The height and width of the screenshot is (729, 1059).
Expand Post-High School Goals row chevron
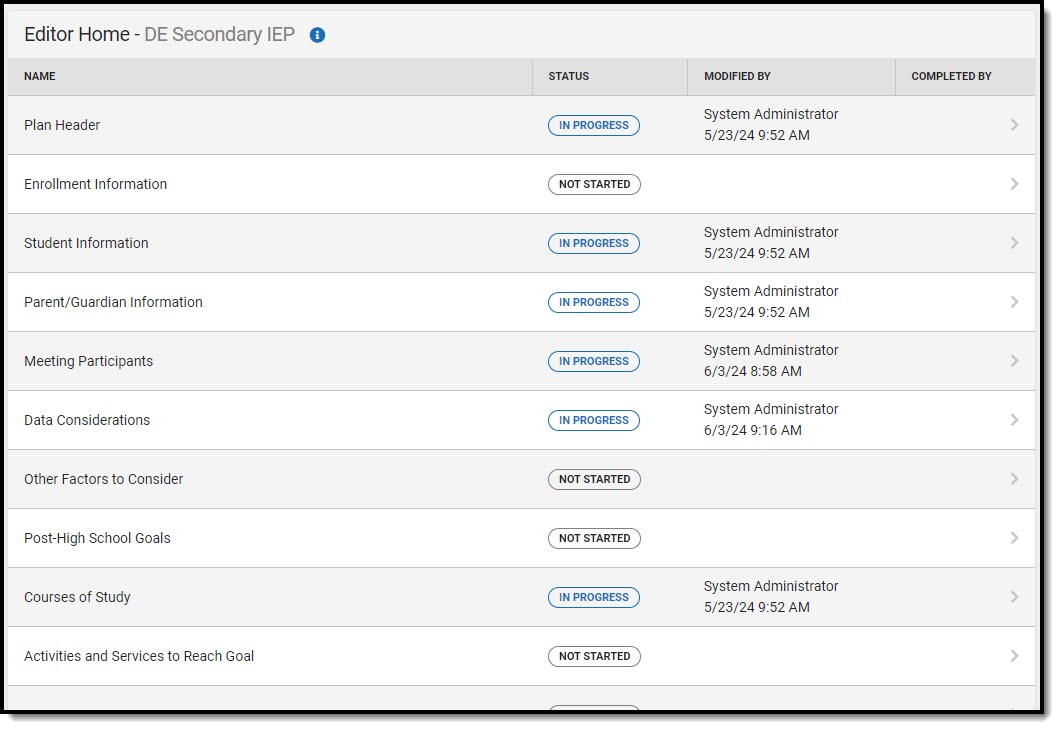point(1014,538)
